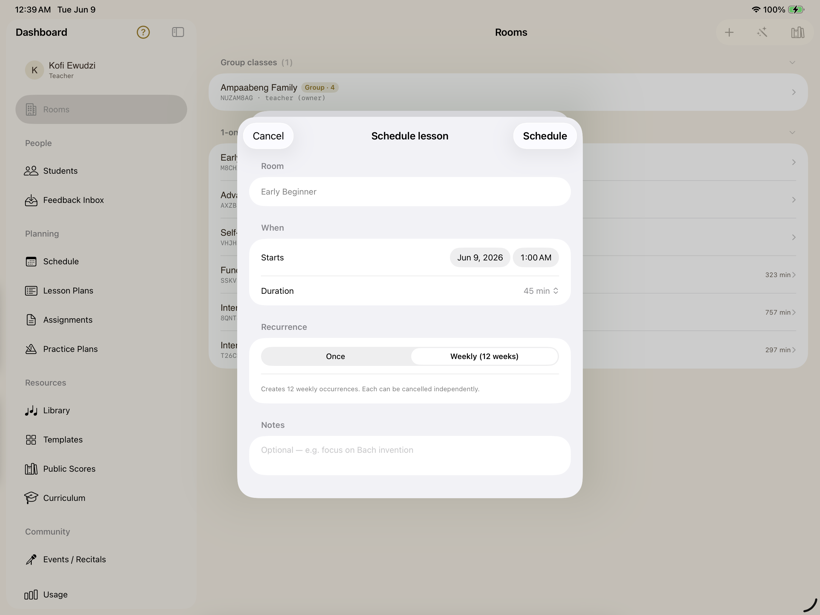Click the Events / Recitals microphone icon
The height and width of the screenshot is (615, 820).
[x=31, y=560]
